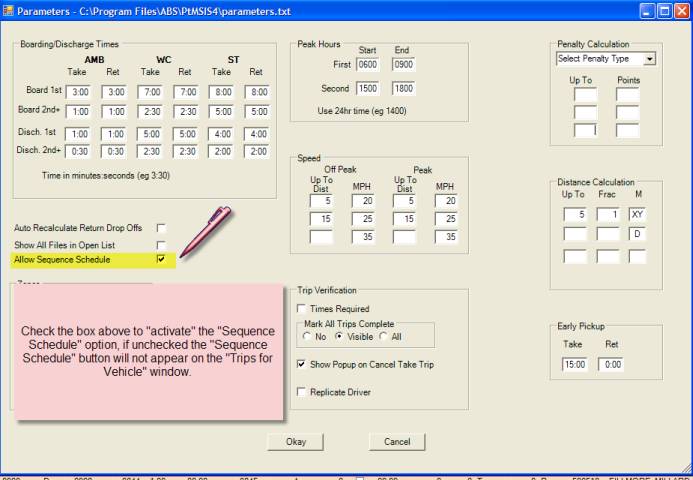693x480 pixels.
Task: Check Show All Files in Open List
Action: [161, 244]
